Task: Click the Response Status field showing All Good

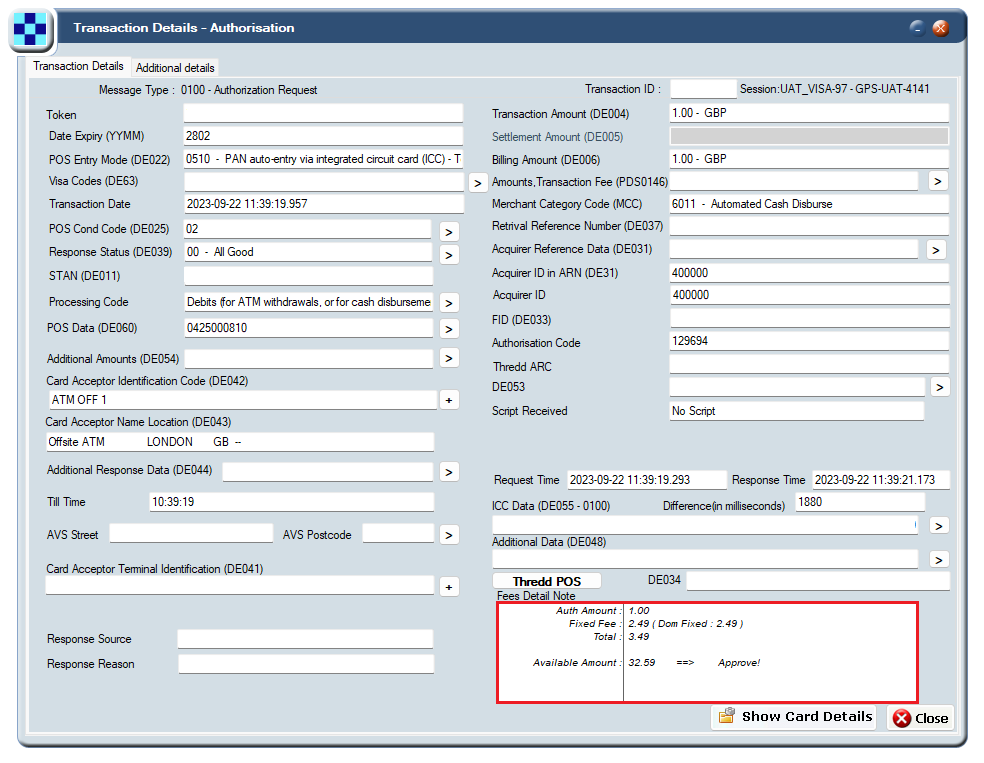Action: coord(308,252)
